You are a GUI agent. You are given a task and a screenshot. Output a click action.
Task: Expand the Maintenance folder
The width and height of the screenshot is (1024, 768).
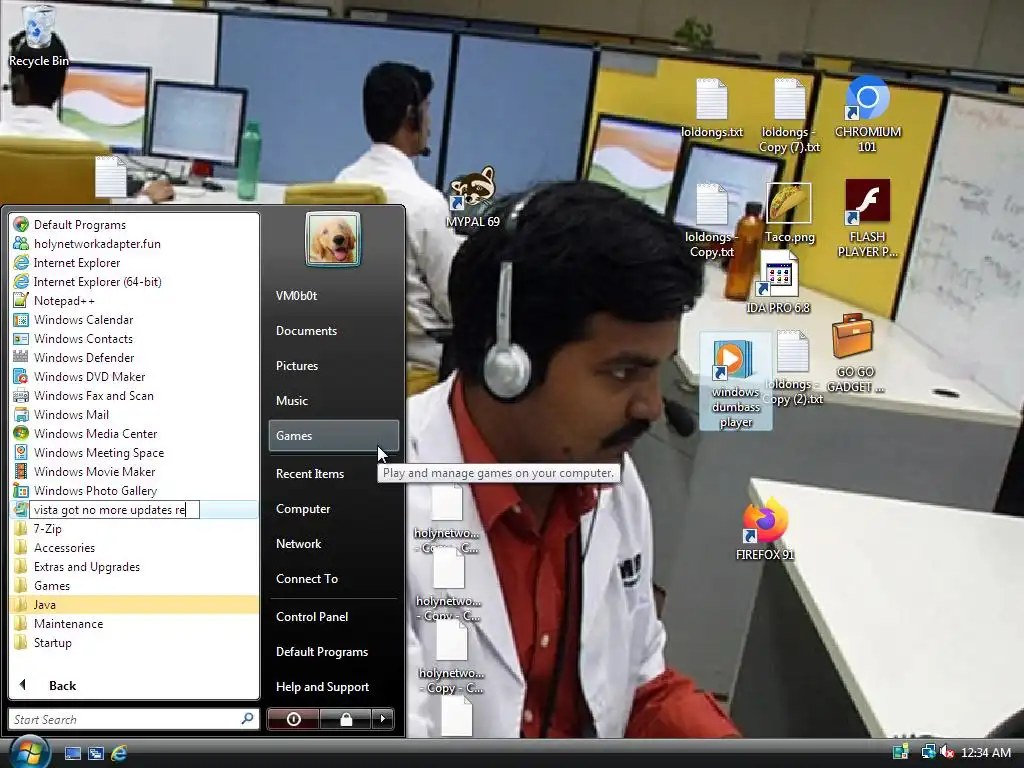(134, 623)
